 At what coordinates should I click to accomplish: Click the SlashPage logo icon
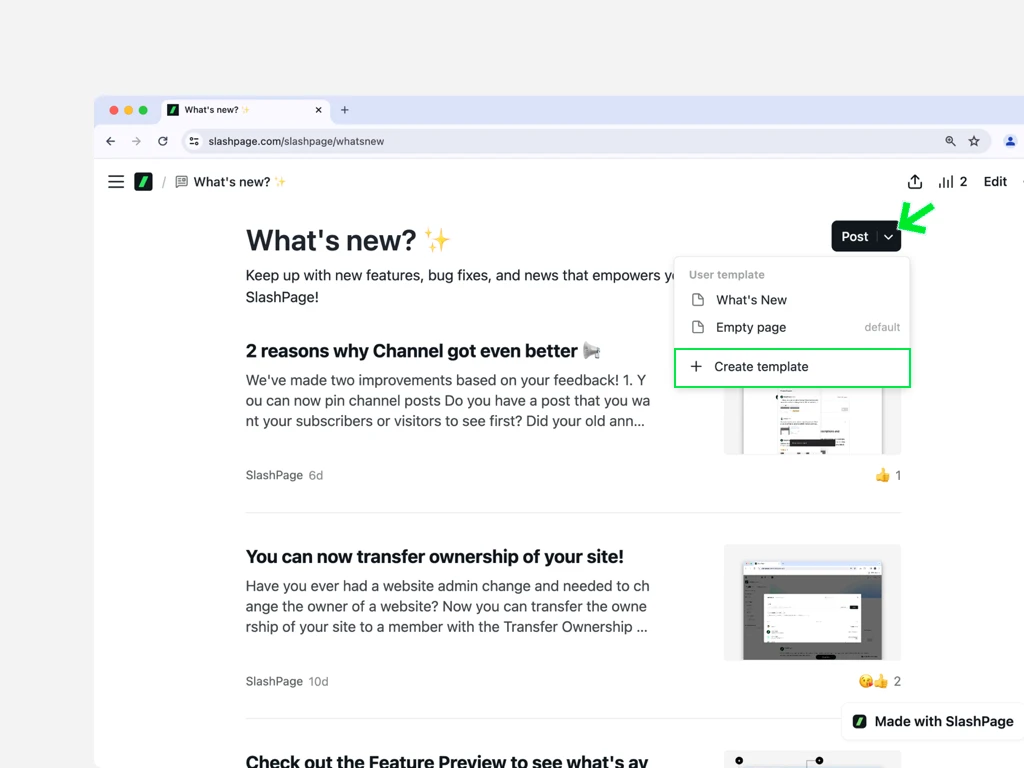[143, 182]
